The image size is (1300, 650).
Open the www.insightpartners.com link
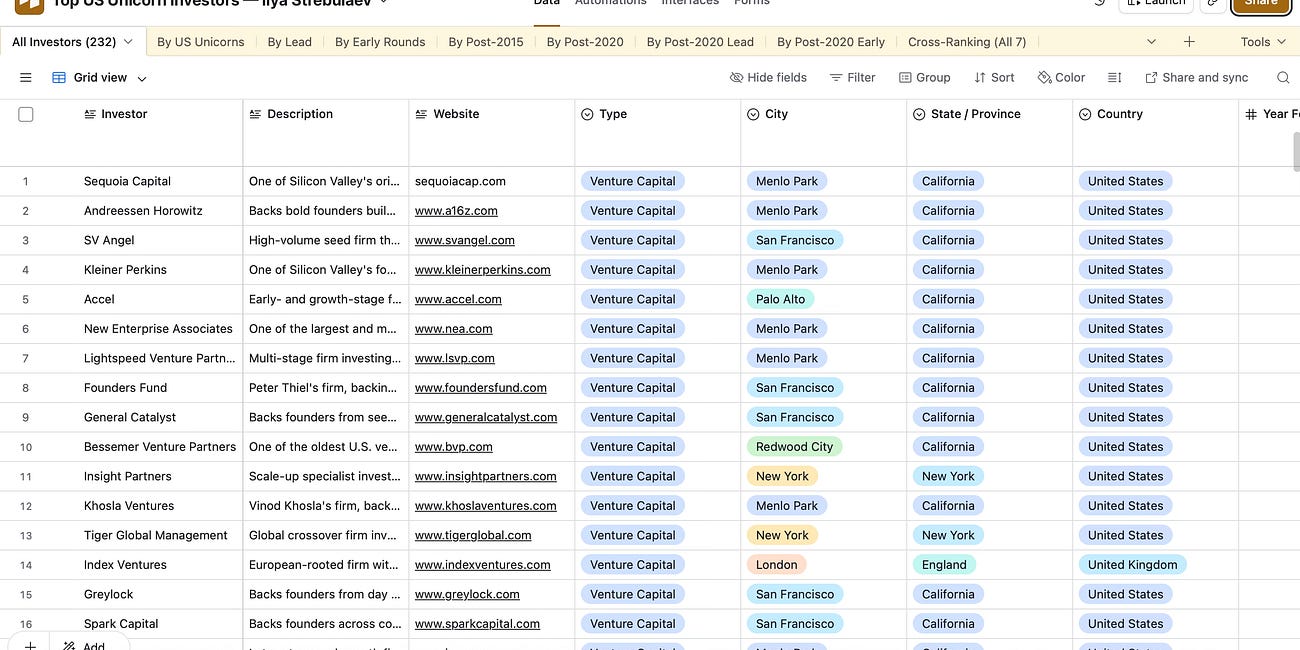(x=486, y=476)
